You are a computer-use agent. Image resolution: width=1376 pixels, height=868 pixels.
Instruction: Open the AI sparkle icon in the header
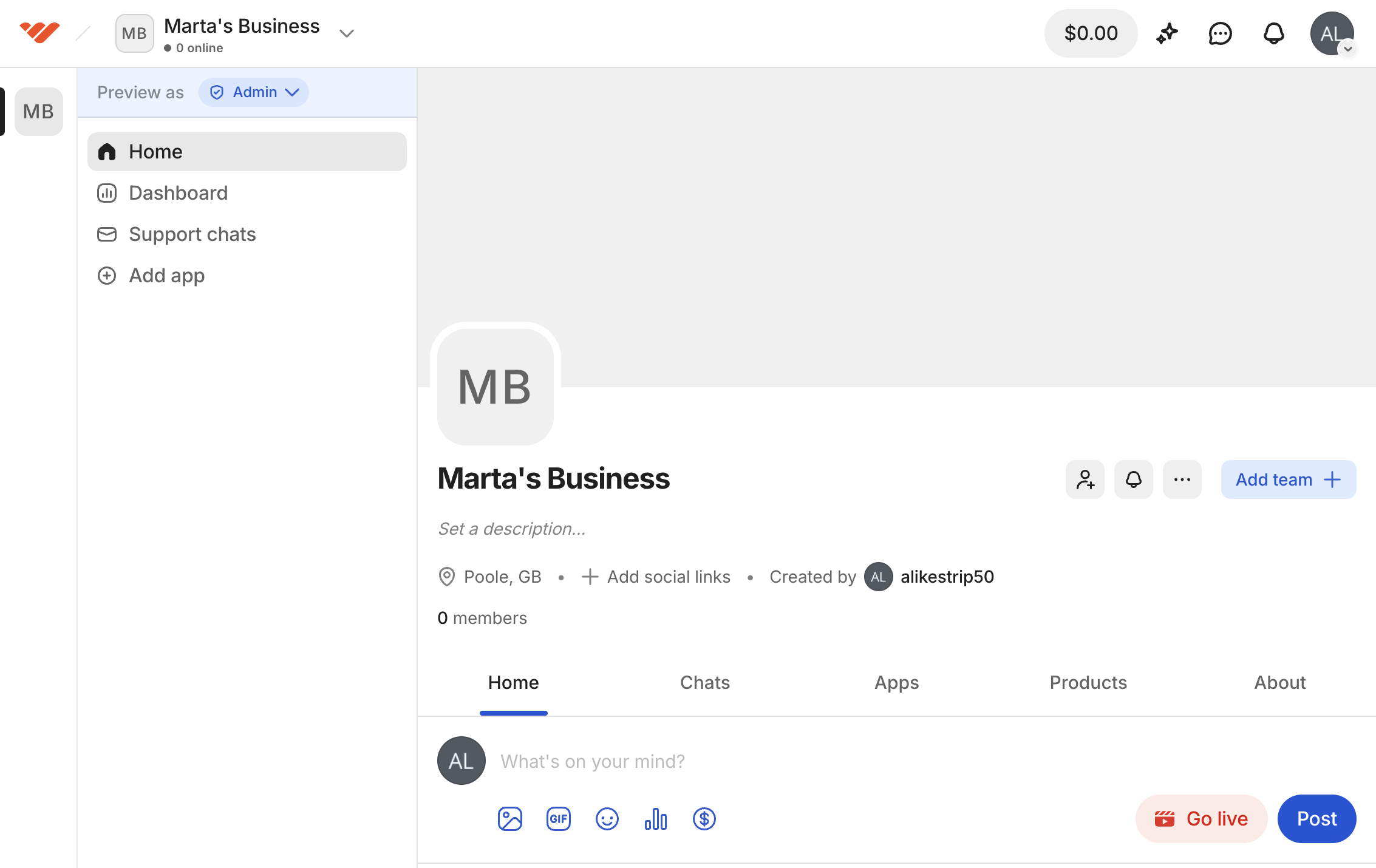pyautogui.click(x=1167, y=33)
